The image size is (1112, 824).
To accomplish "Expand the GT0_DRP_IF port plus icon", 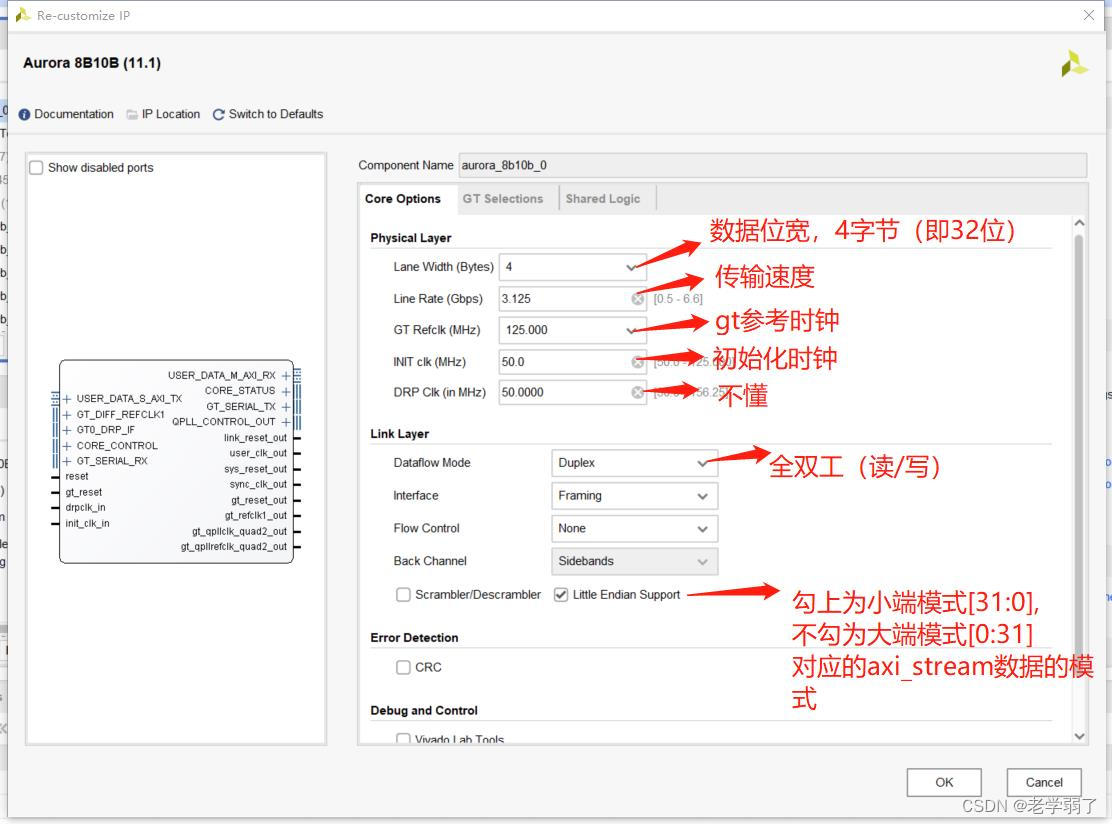I will [67, 430].
